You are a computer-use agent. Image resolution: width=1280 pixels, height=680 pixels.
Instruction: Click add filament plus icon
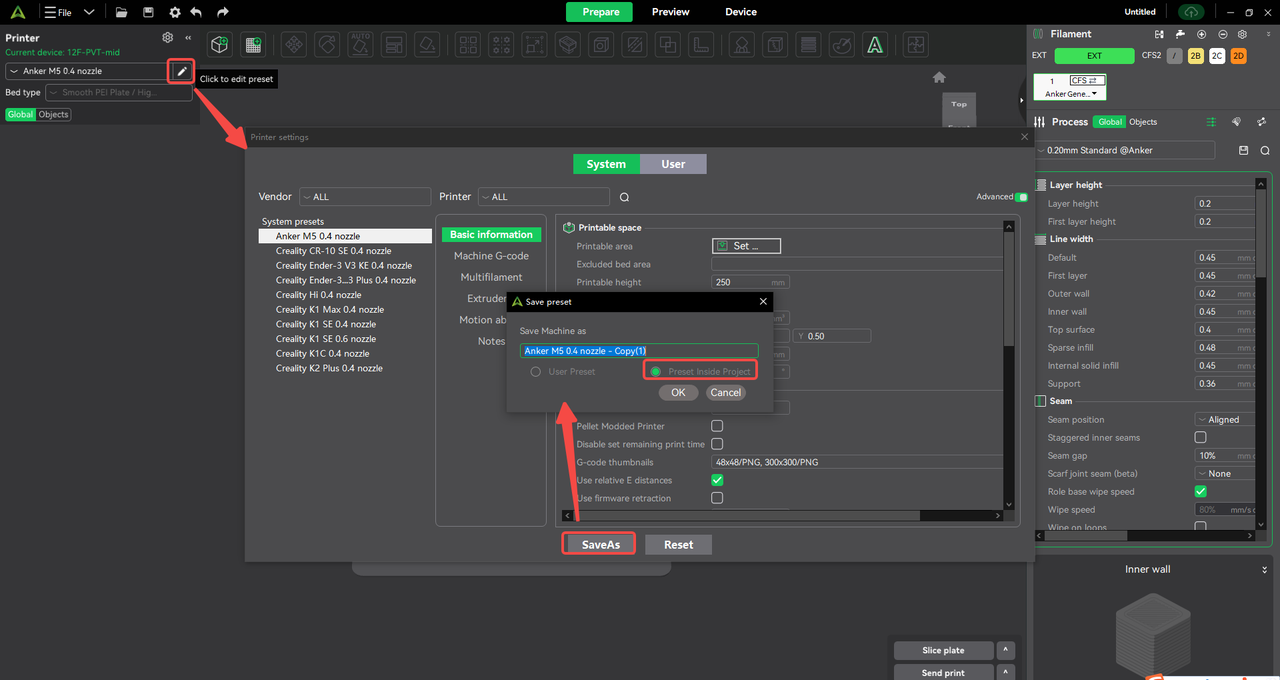pos(1201,34)
